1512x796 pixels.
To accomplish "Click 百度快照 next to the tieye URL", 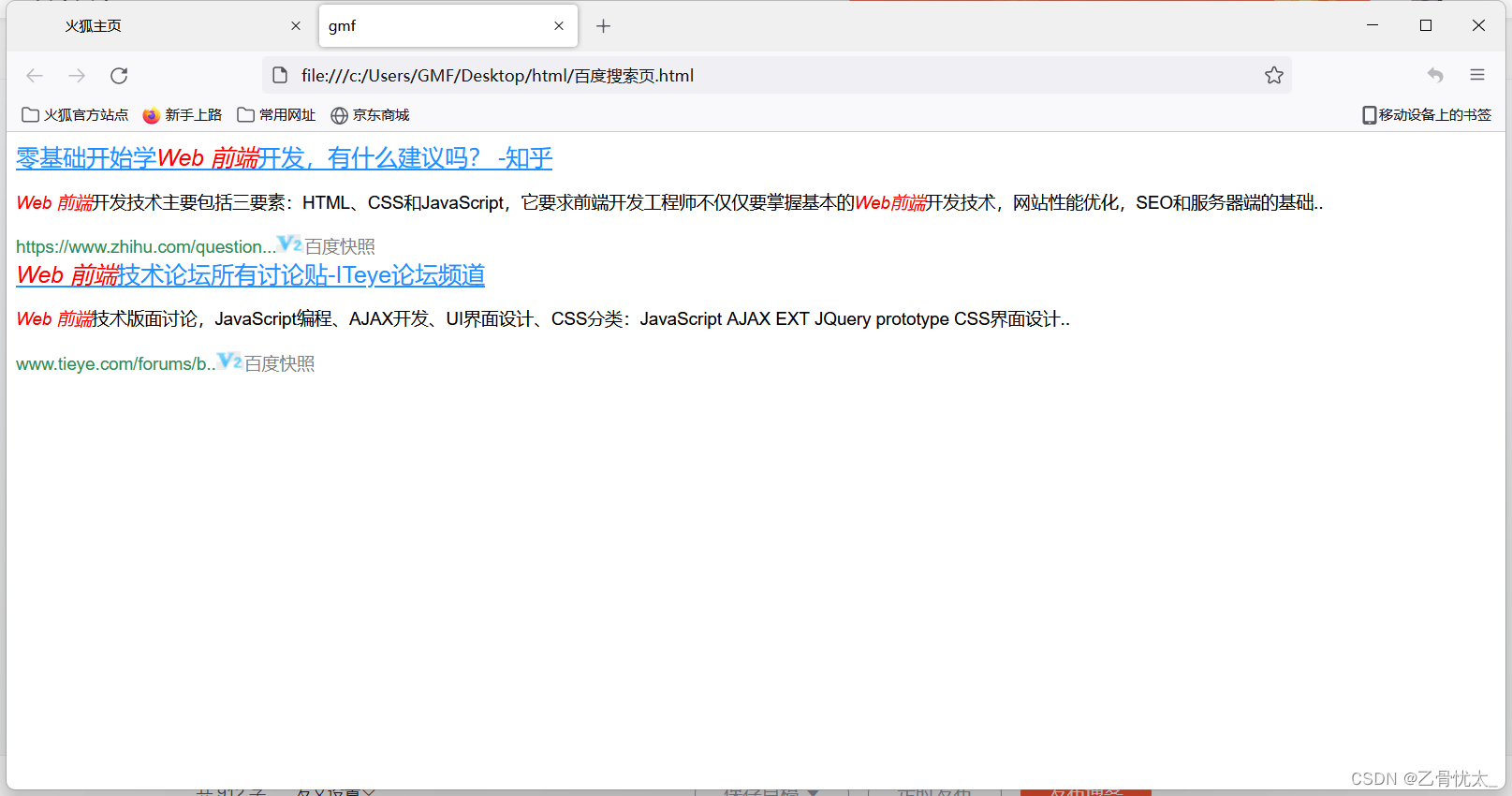I will point(280,364).
